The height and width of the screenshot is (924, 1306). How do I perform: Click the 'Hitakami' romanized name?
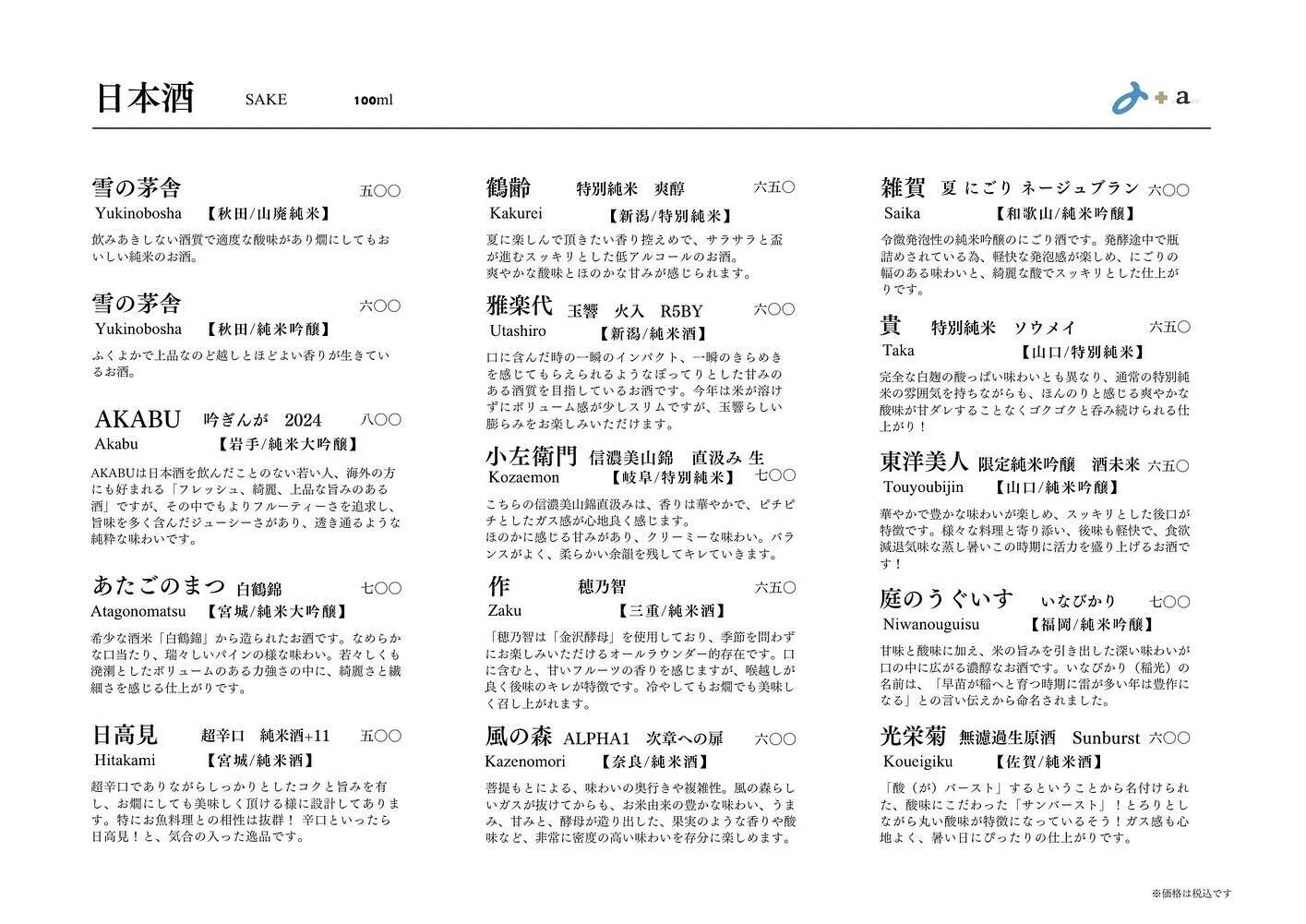125,761
